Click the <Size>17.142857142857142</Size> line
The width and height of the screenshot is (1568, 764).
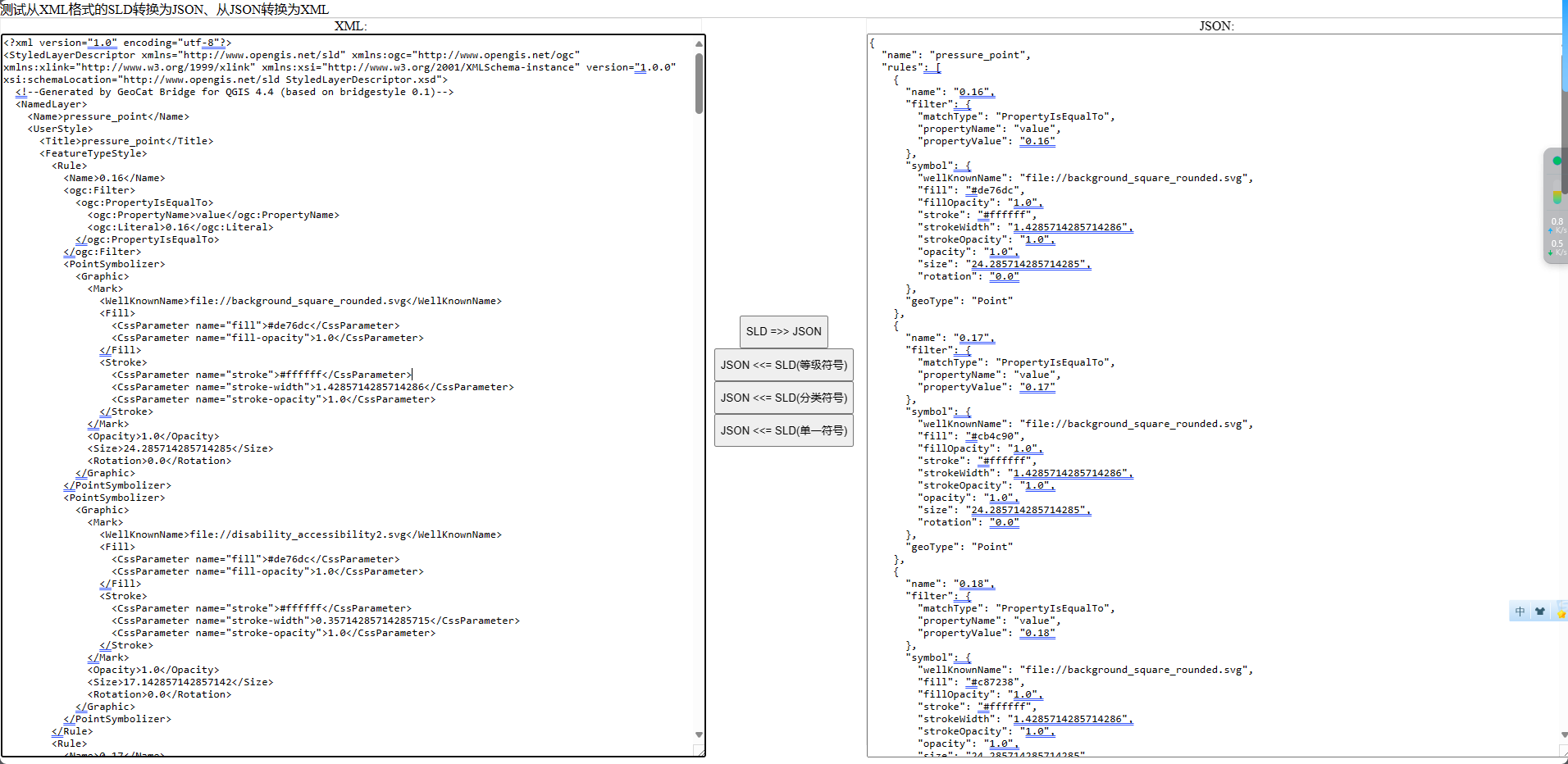tap(180, 682)
